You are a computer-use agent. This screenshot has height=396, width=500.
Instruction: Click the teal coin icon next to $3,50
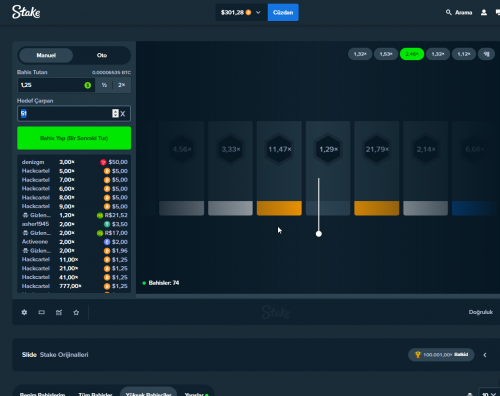[x=107, y=224]
